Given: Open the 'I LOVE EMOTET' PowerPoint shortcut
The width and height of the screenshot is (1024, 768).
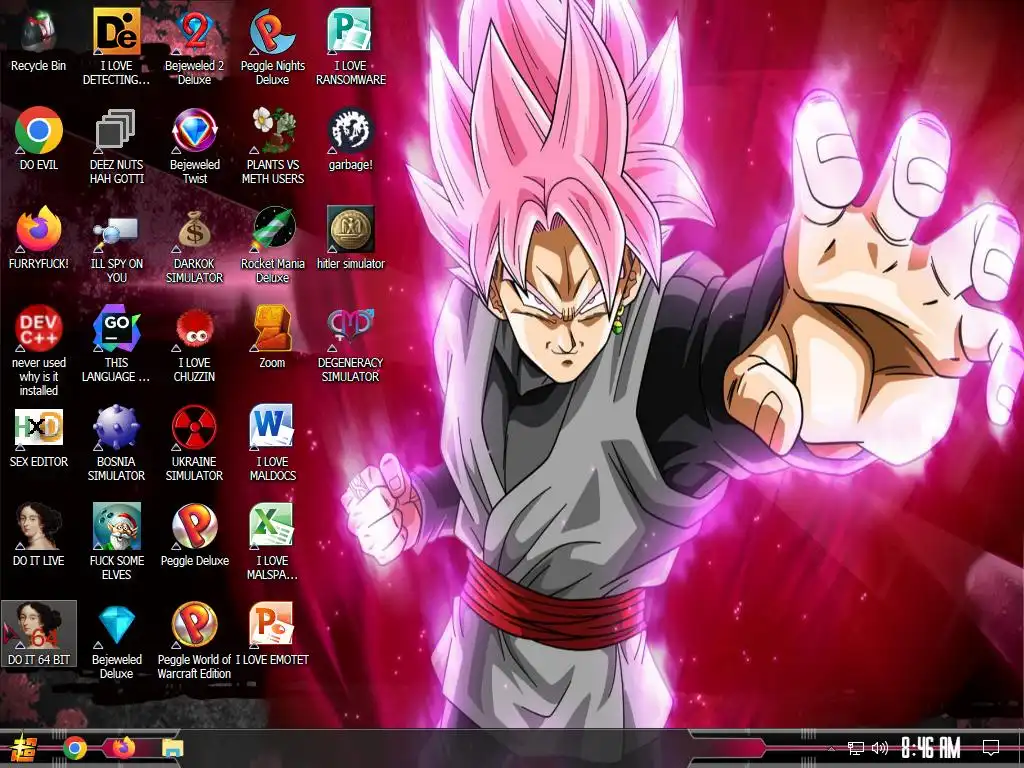Looking at the screenshot, I should pyautogui.click(x=272, y=634).
